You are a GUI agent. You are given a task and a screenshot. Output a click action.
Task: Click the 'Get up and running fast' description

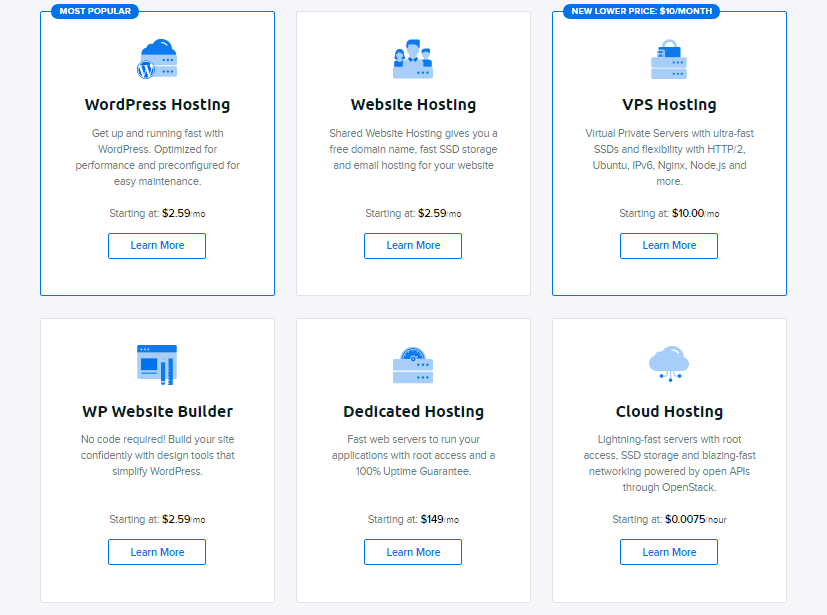(157, 157)
